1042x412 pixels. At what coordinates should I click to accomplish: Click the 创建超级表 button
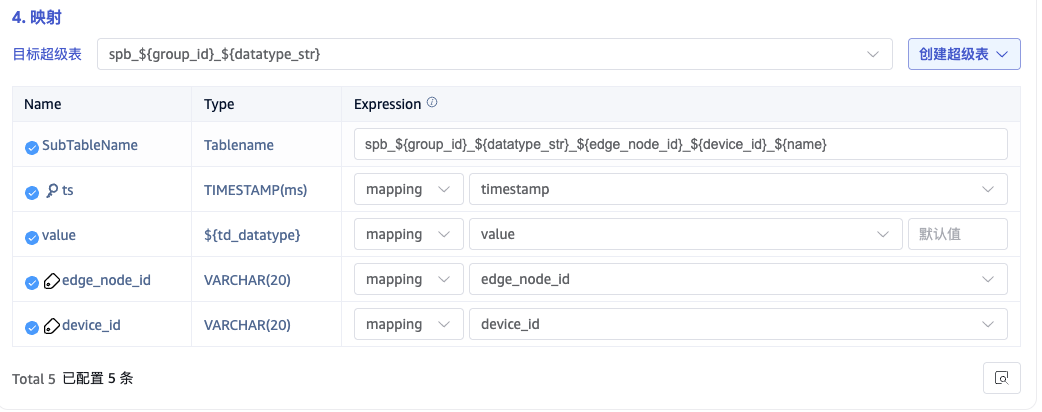963,54
